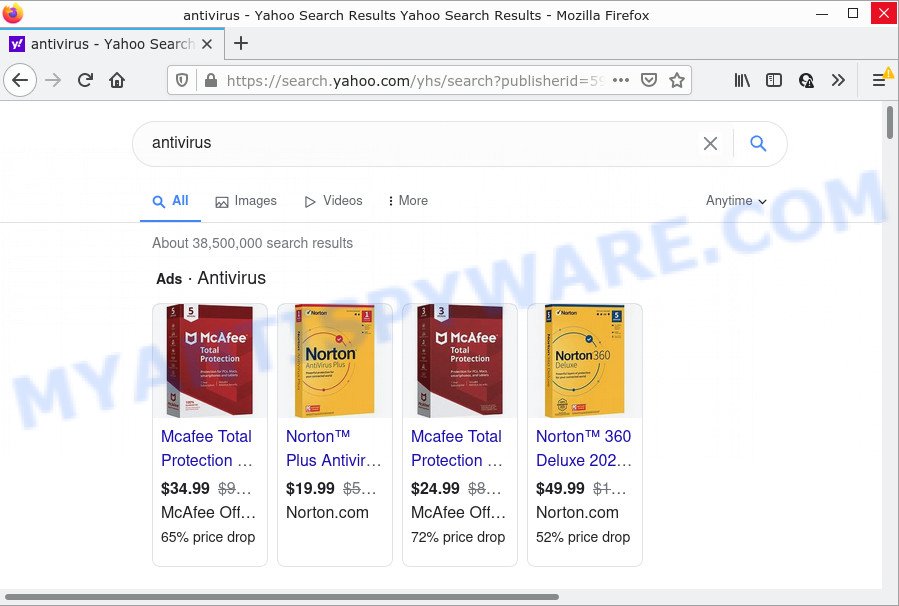Click Norton.com seller under $49.99
This screenshot has width=899, height=606.
(x=577, y=513)
